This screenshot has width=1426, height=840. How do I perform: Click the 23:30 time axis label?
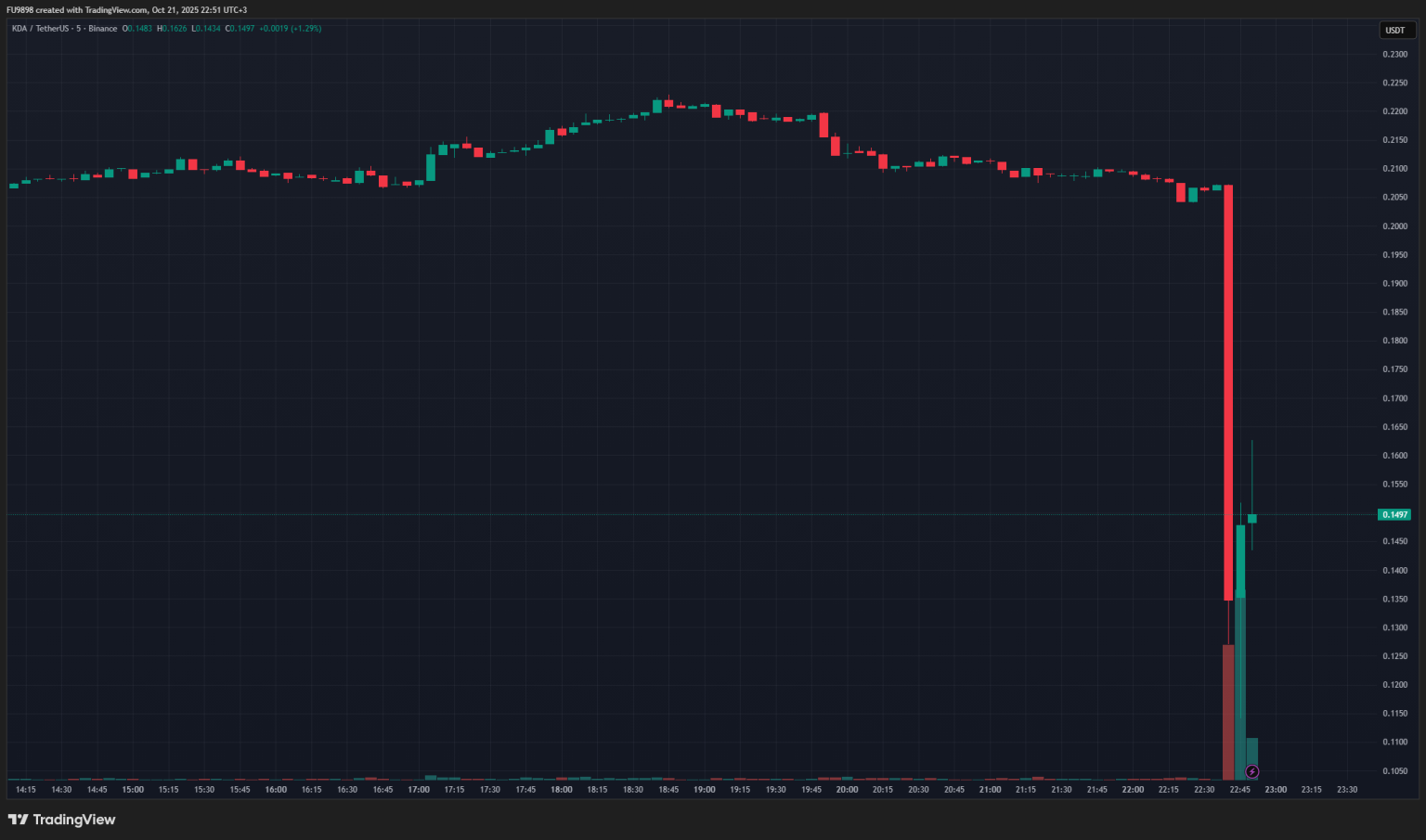pos(1346,790)
